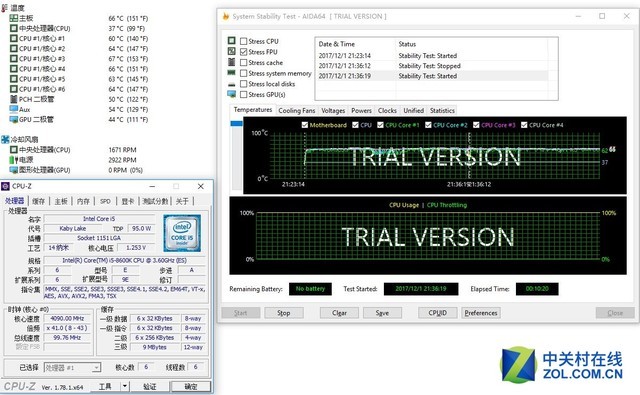
Task: Select the 21:36:12 Stability Test Stopped log row
Action: click(x=433, y=66)
